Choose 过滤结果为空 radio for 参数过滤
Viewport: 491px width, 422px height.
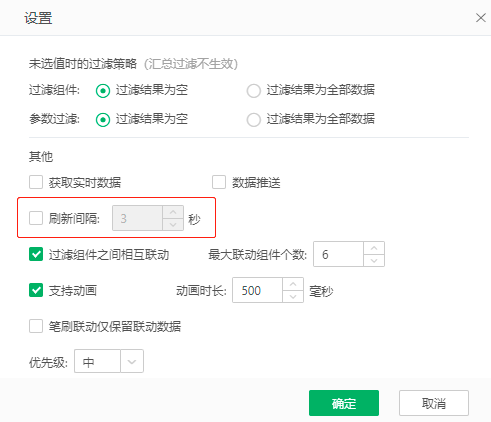point(103,120)
